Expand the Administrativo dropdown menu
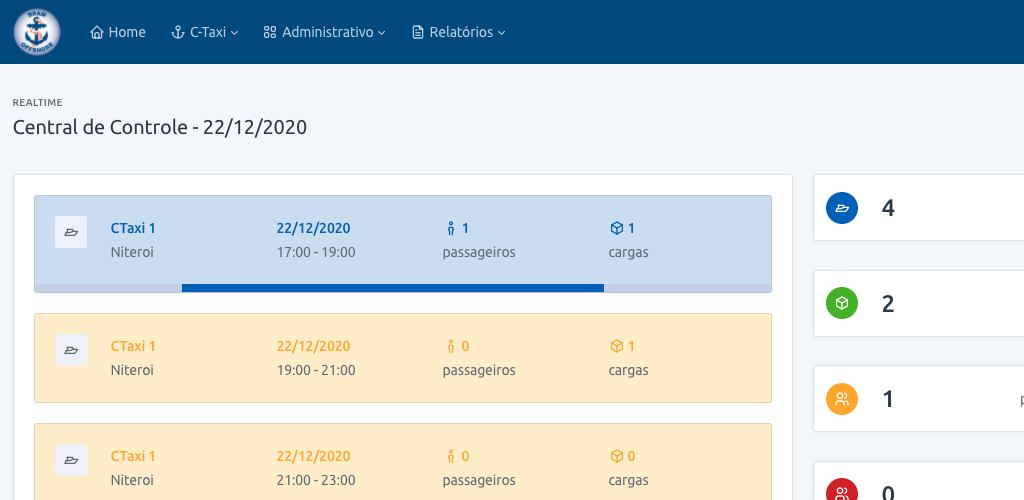The image size is (1024, 500). coord(325,32)
